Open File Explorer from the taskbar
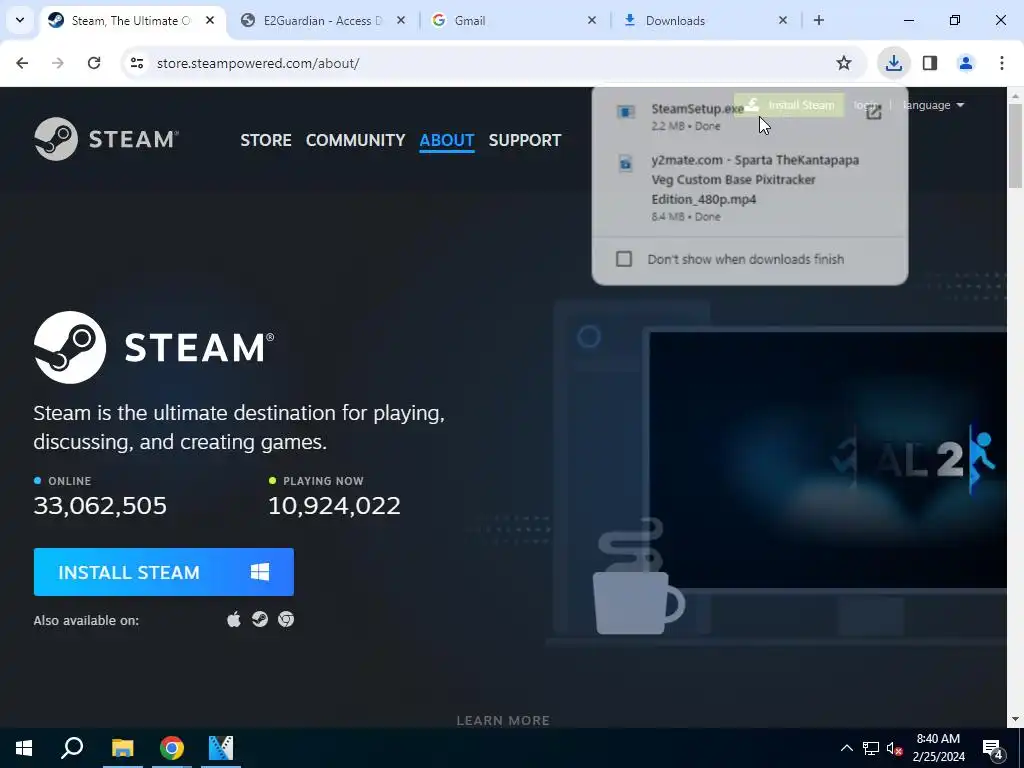The image size is (1024, 768). click(122, 748)
